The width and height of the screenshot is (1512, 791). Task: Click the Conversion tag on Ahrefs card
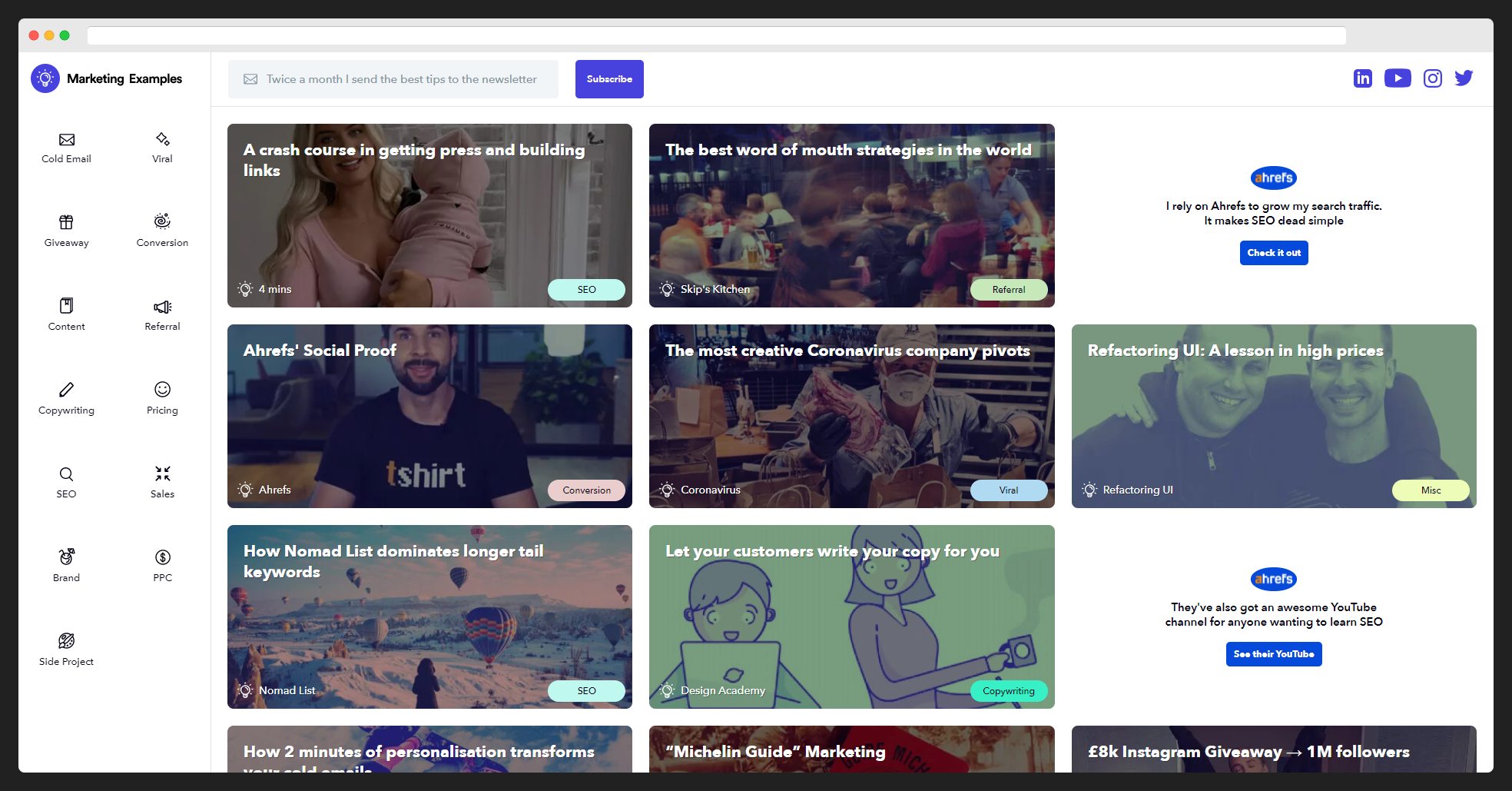click(x=586, y=490)
